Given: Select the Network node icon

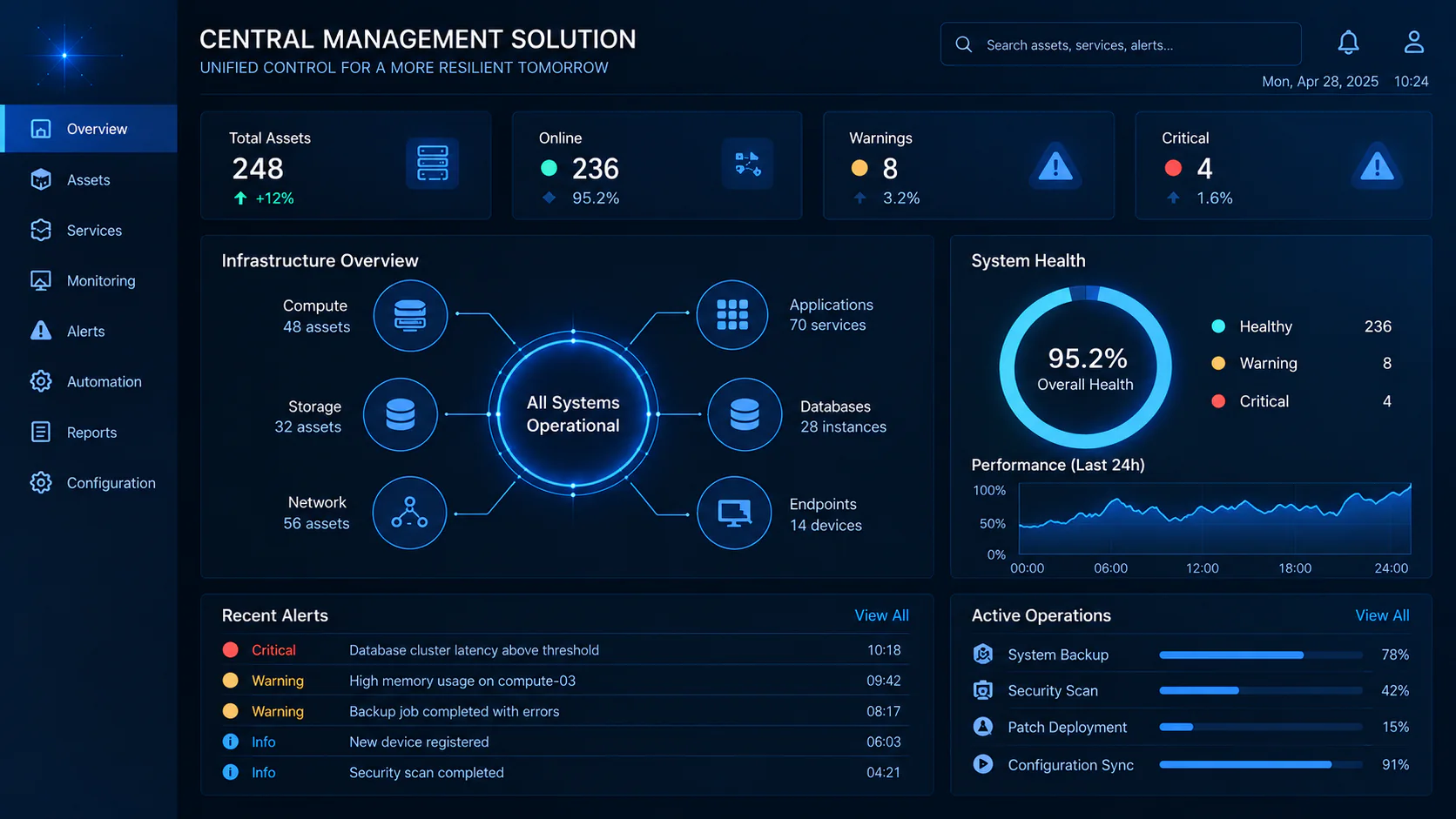Looking at the screenshot, I should coord(409,513).
